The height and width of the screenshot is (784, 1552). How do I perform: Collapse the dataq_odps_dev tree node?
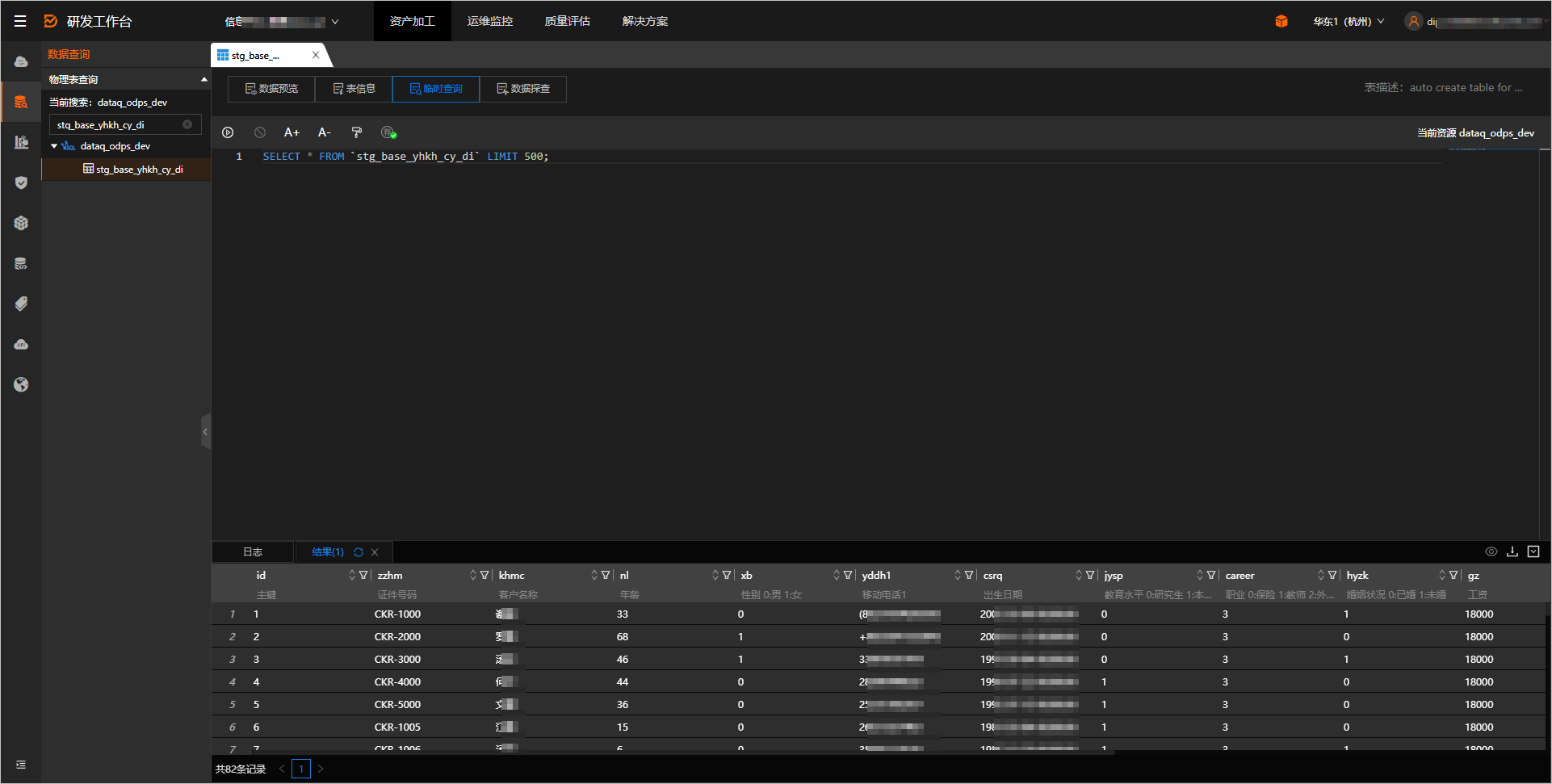pos(54,146)
